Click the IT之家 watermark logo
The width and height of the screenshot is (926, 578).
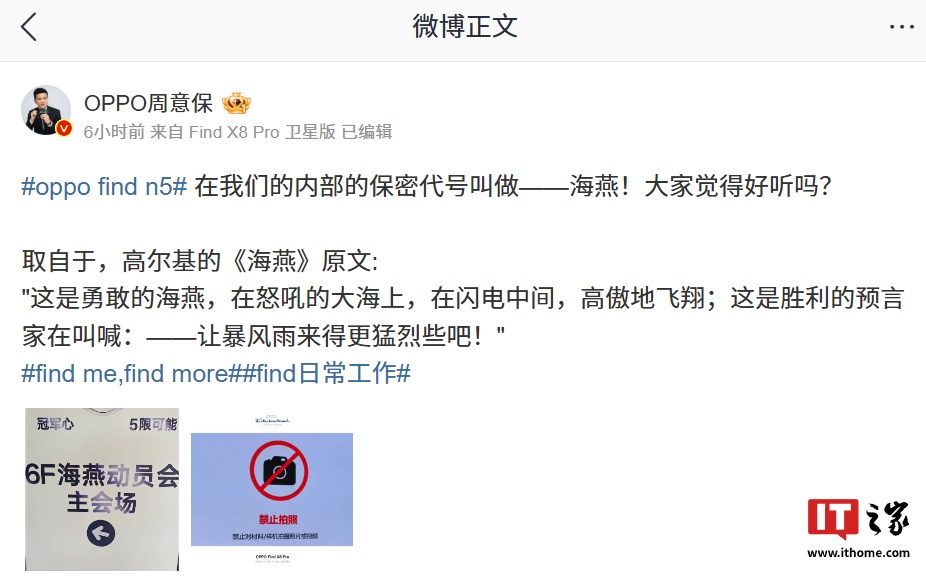(858, 518)
